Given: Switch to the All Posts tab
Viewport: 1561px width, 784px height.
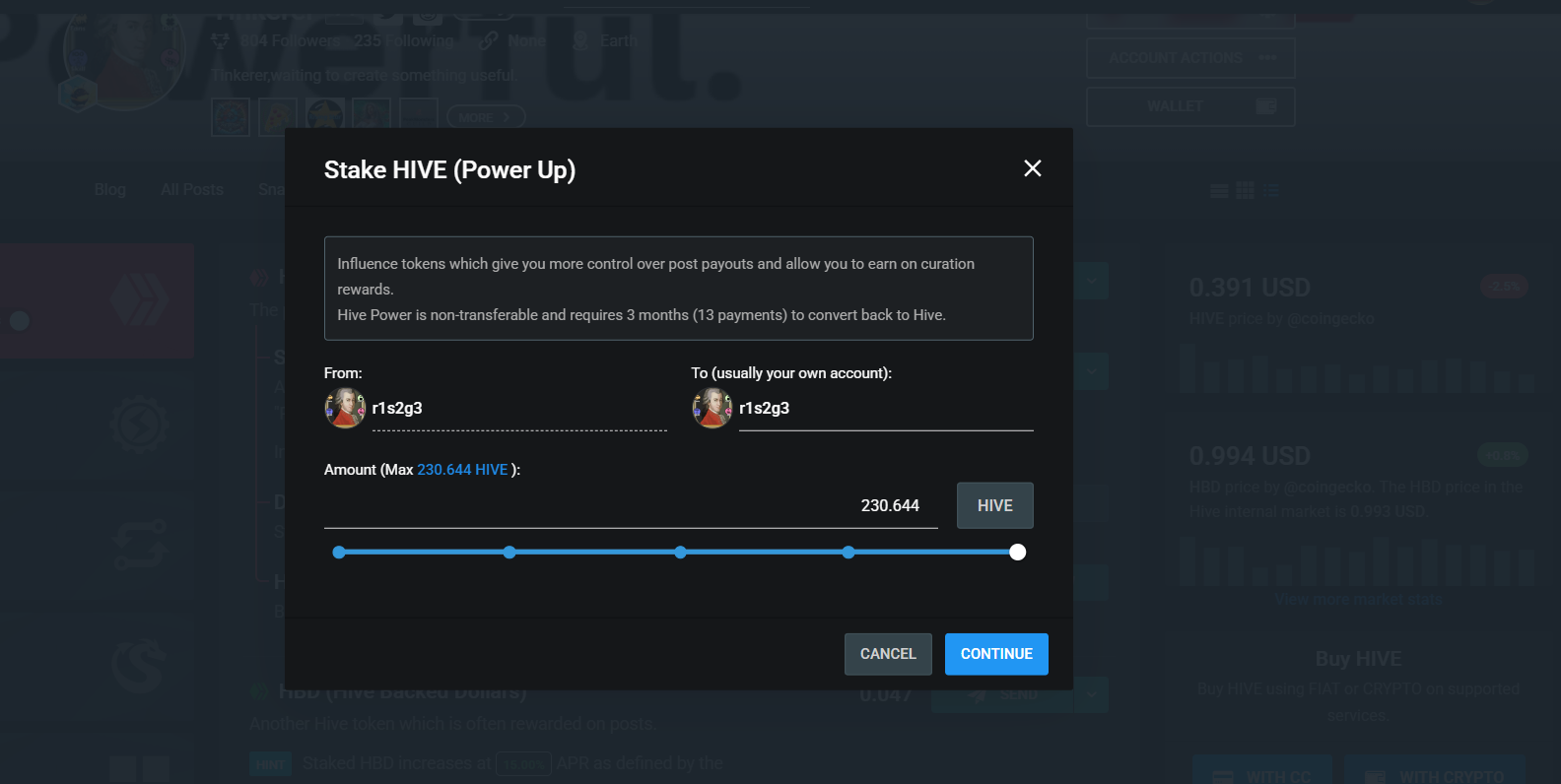Looking at the screenshot, I should 192,189.
